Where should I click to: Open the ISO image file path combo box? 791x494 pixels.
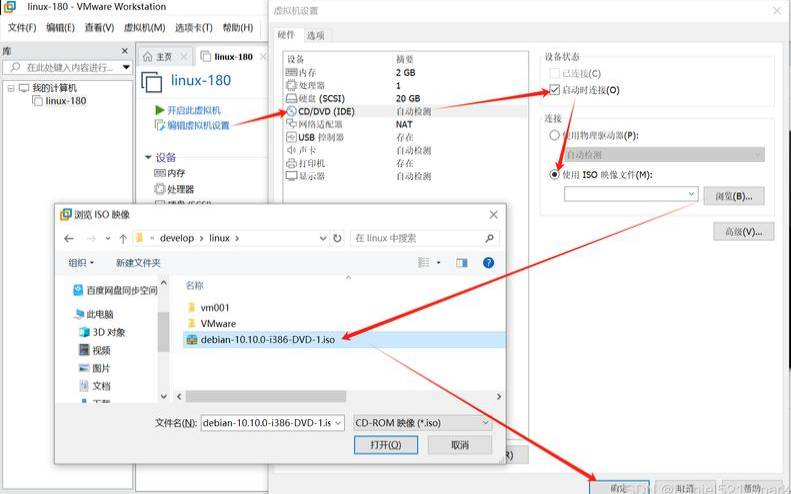631,194
